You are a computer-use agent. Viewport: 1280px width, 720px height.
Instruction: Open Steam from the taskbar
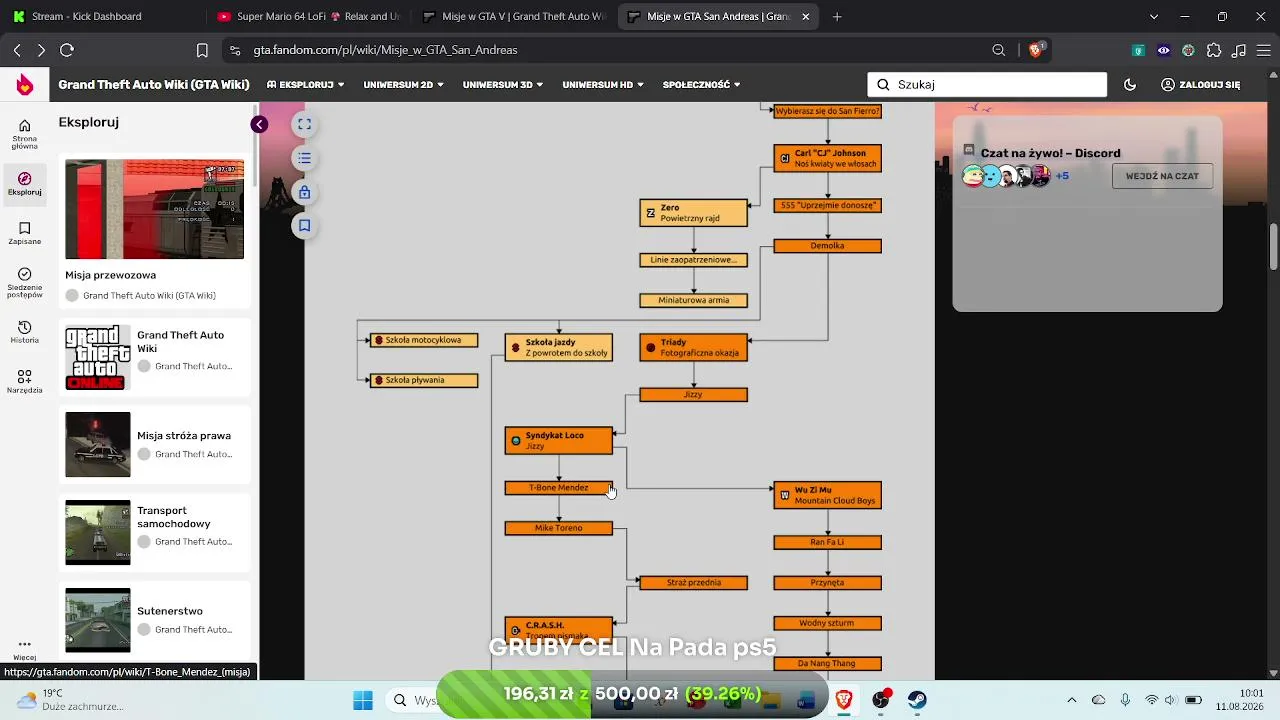tap(917, 700)
